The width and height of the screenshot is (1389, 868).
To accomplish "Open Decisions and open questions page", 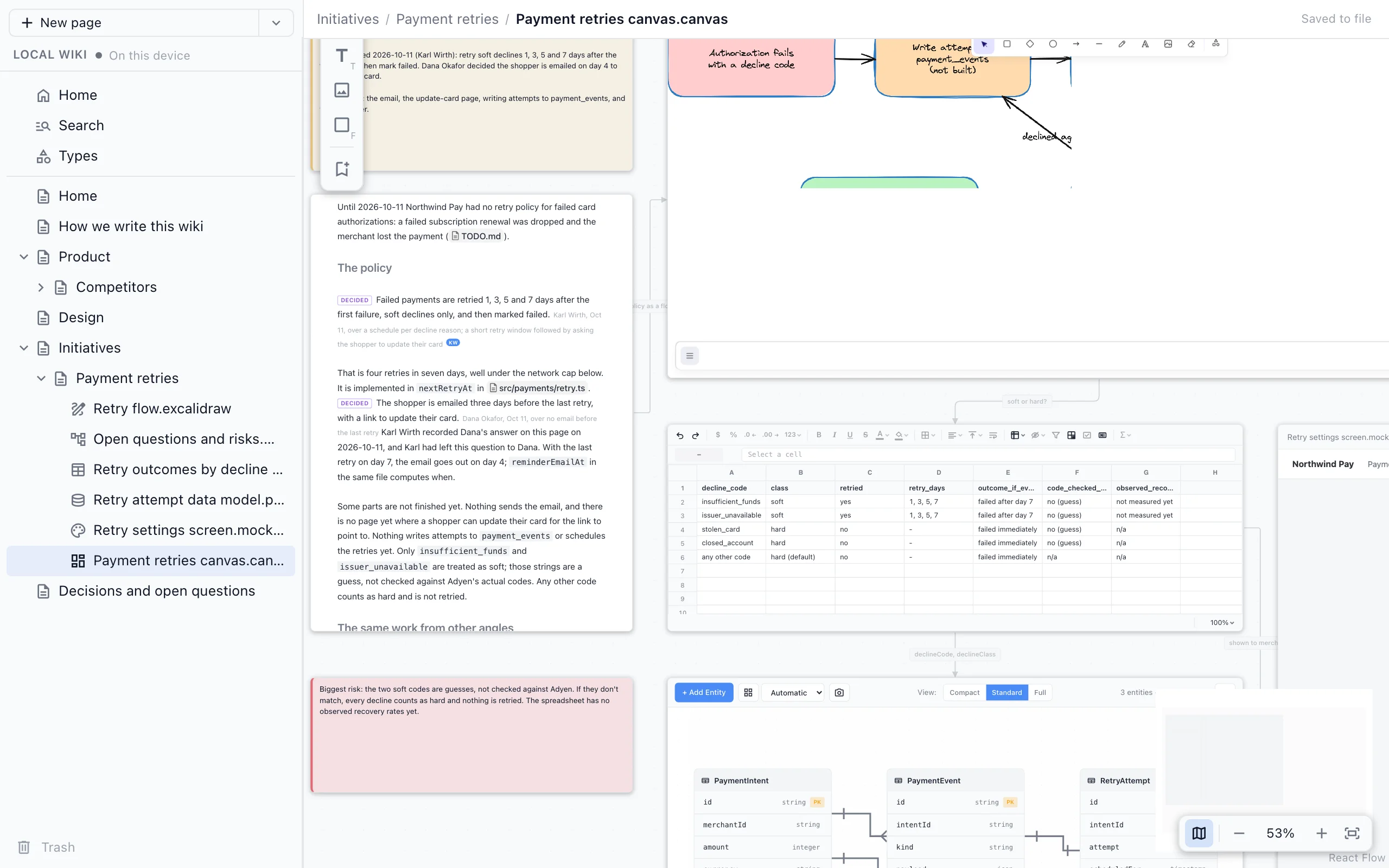I will point(150,591).
